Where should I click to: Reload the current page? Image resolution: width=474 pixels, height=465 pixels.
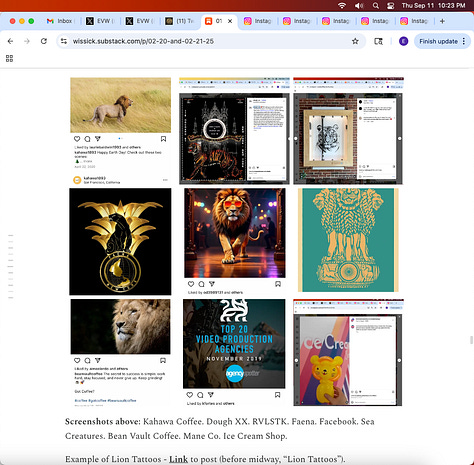pos(44,41)
